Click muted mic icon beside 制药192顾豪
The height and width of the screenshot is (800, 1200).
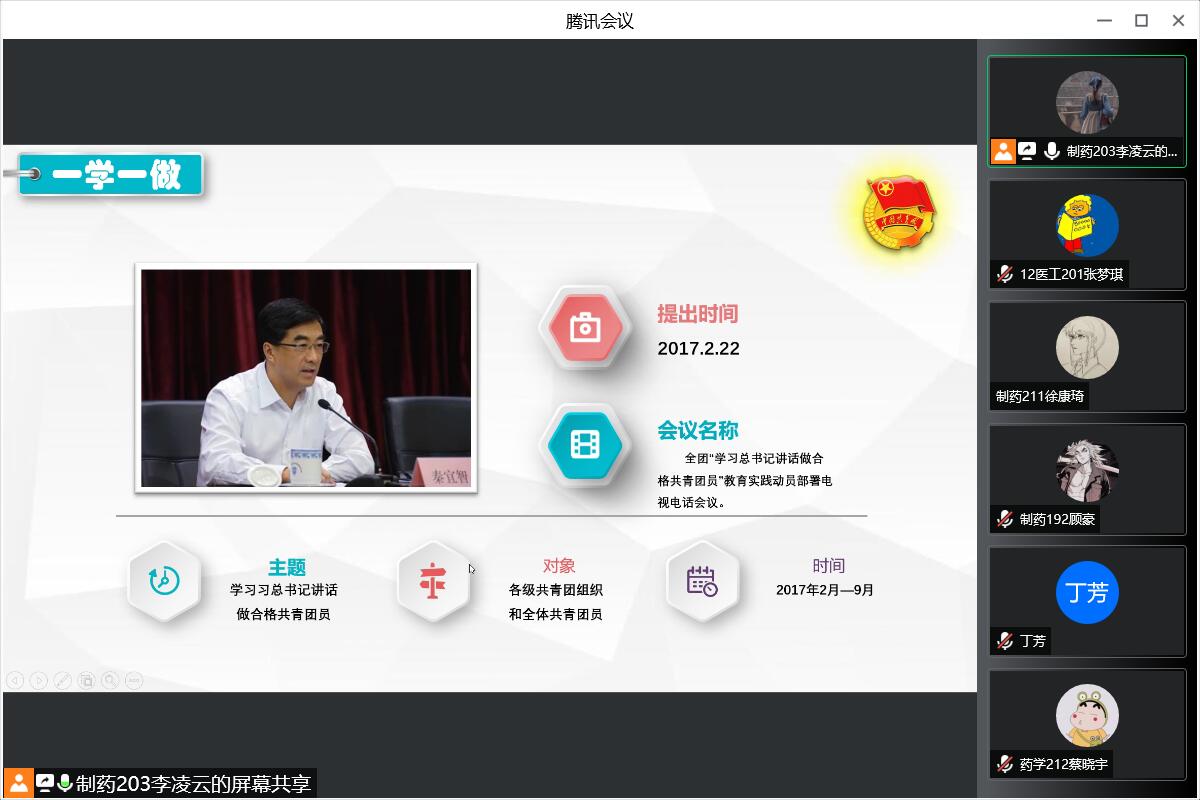pos(1004,519)
